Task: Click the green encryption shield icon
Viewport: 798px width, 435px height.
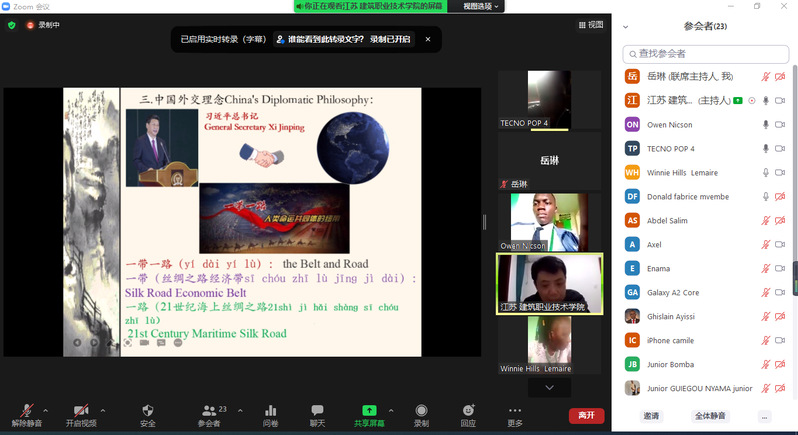Action: (12, 25)
